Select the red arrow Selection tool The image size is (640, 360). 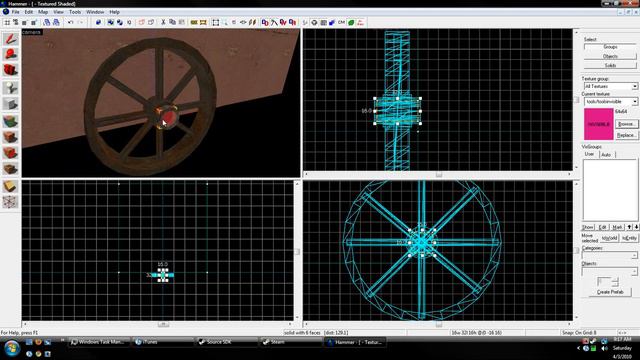coord(11,39)
